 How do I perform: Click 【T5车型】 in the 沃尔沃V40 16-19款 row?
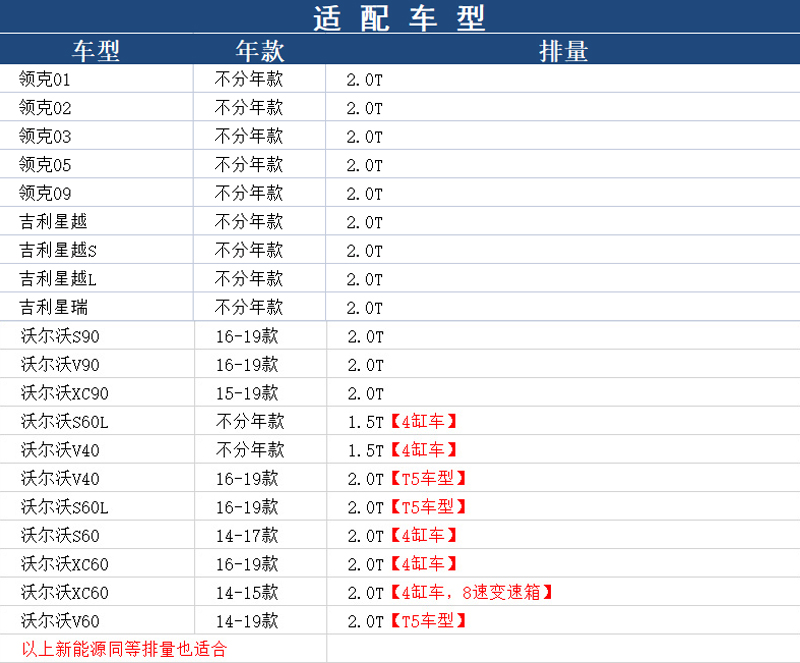429,479
